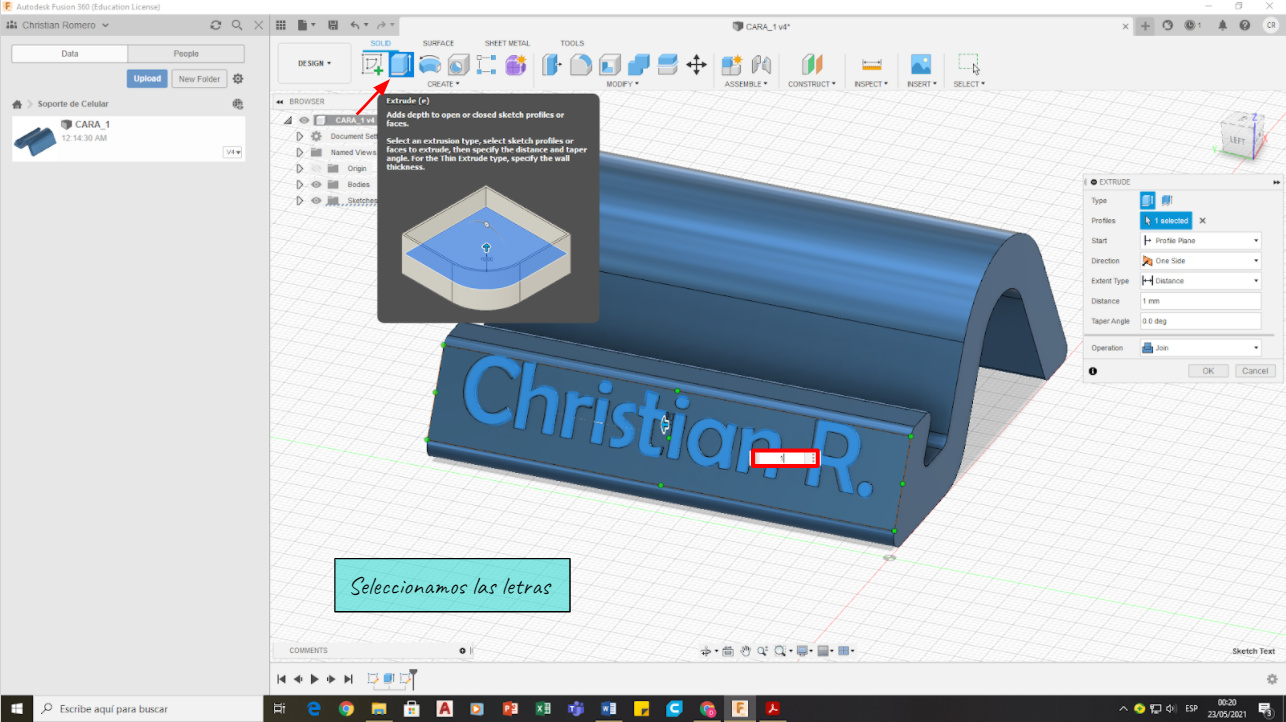This screenshot has height=722, width=1286.
Task: Confirm extrude with OK button
Action: click(x=1208, y=371)
